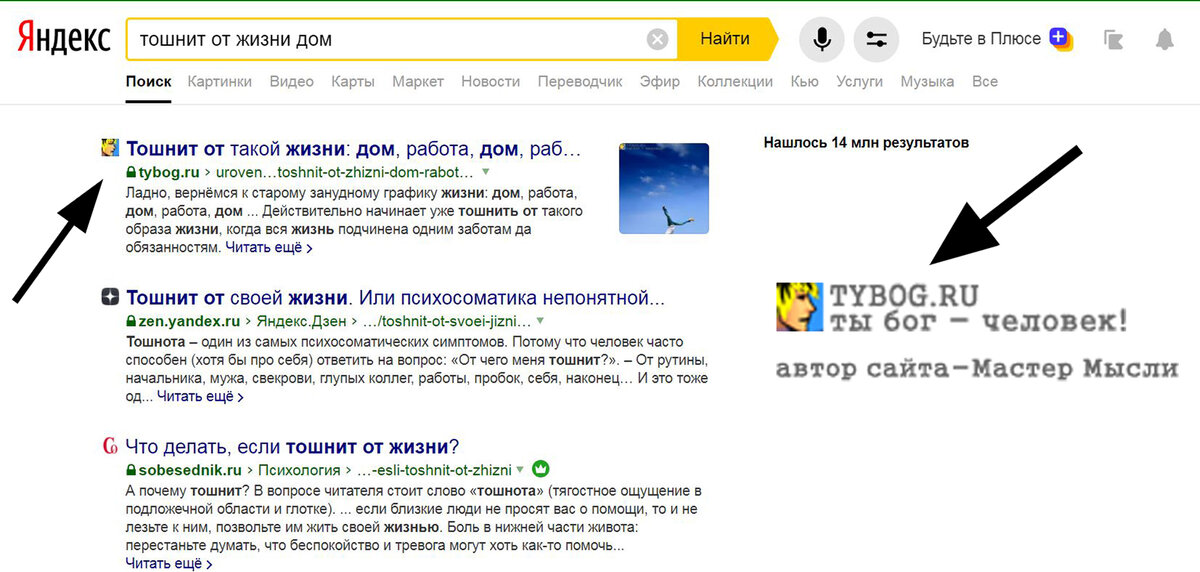Expand 'Читать ещё' in the sobesednik result
Viewport: 1200px width, 572px height.
169,564
